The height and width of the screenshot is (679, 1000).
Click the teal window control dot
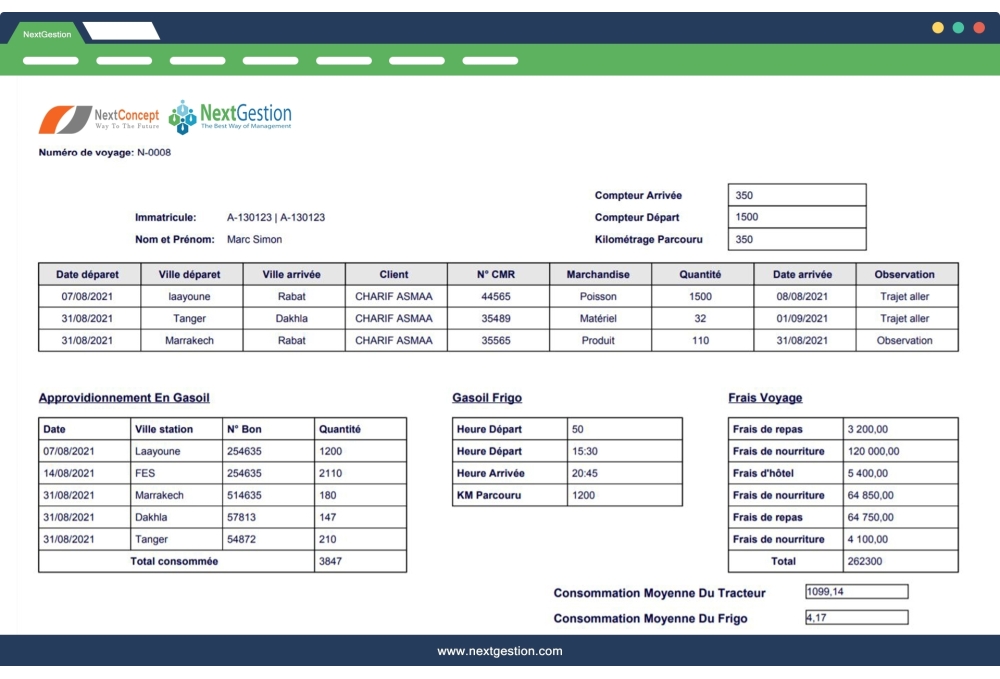(956, 29)
